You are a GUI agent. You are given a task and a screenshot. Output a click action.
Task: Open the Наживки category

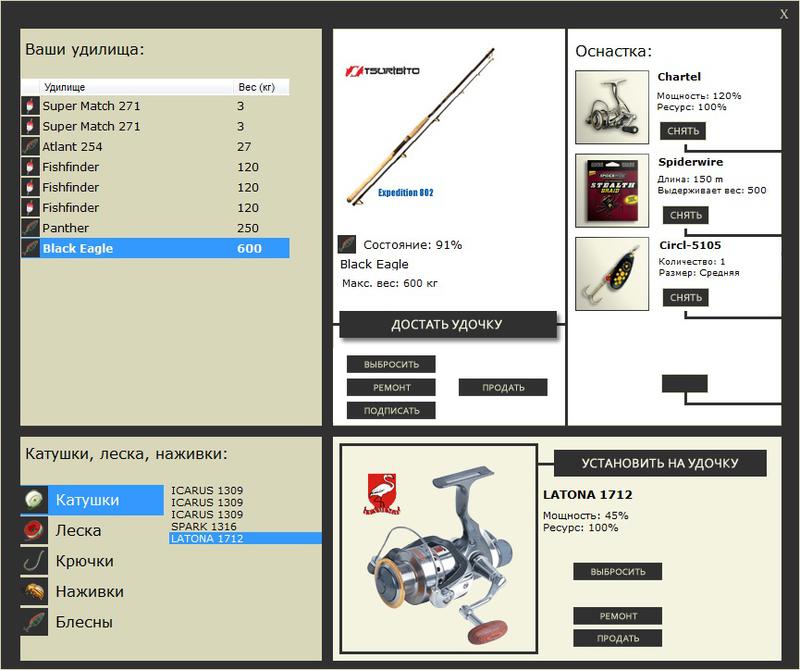[x=92, y=591]
